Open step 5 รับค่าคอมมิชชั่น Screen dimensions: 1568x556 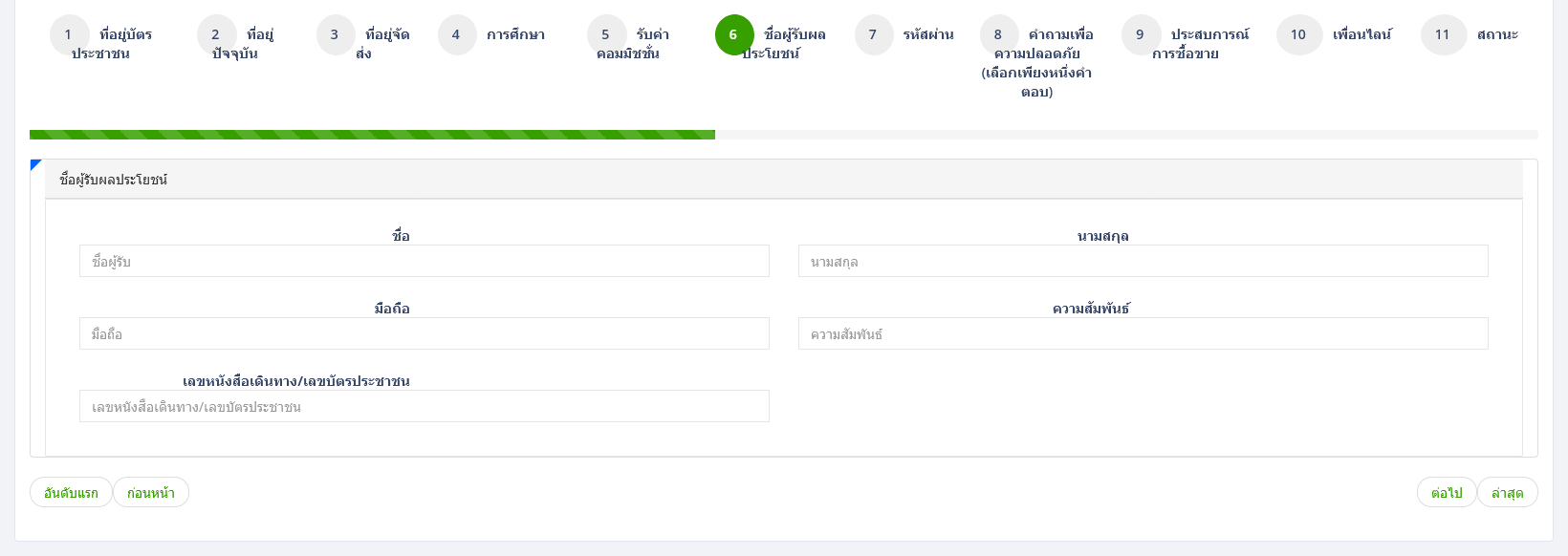606,35
